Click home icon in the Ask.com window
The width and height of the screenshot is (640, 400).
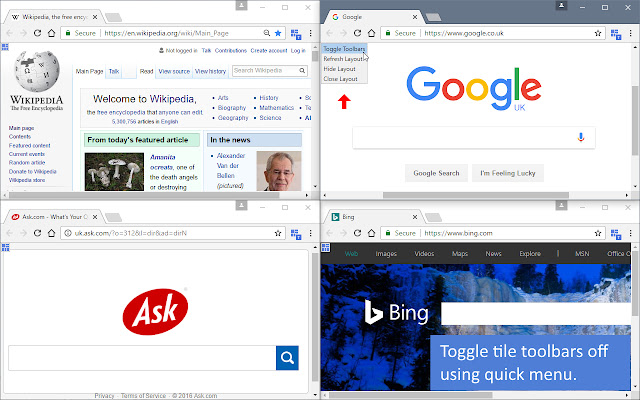point(51,233)
